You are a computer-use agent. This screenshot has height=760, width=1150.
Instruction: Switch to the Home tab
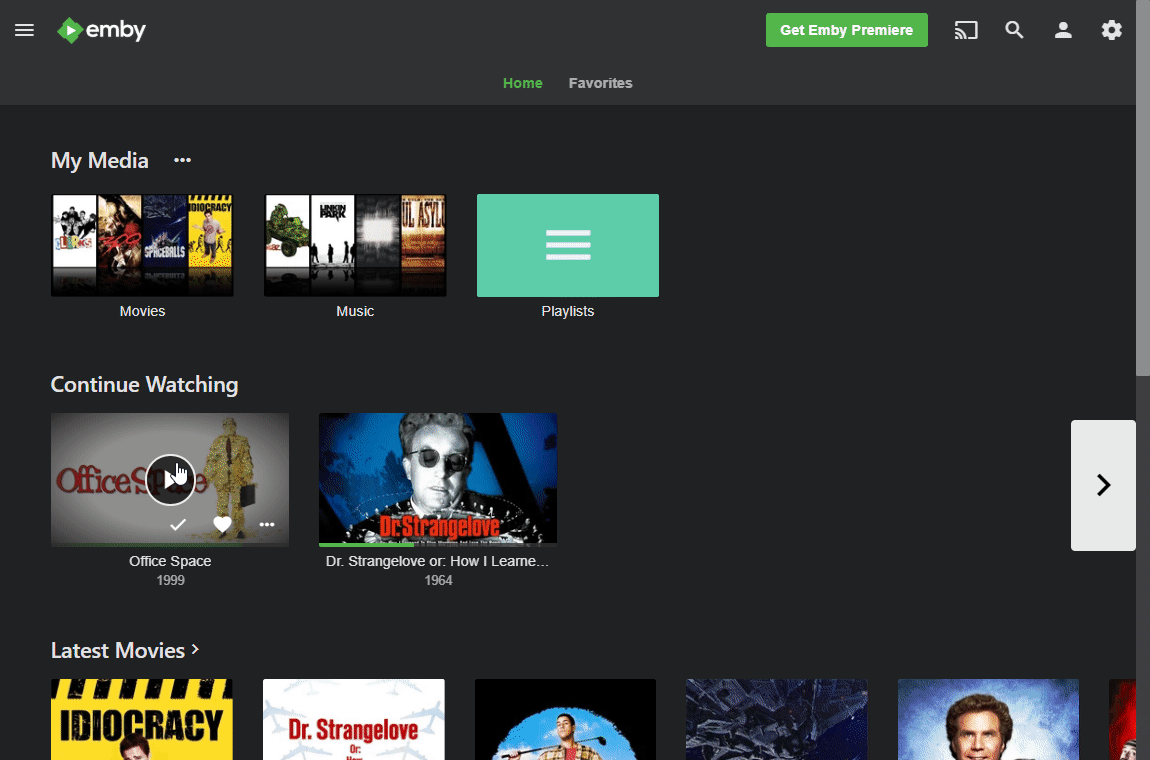(522, 83)
